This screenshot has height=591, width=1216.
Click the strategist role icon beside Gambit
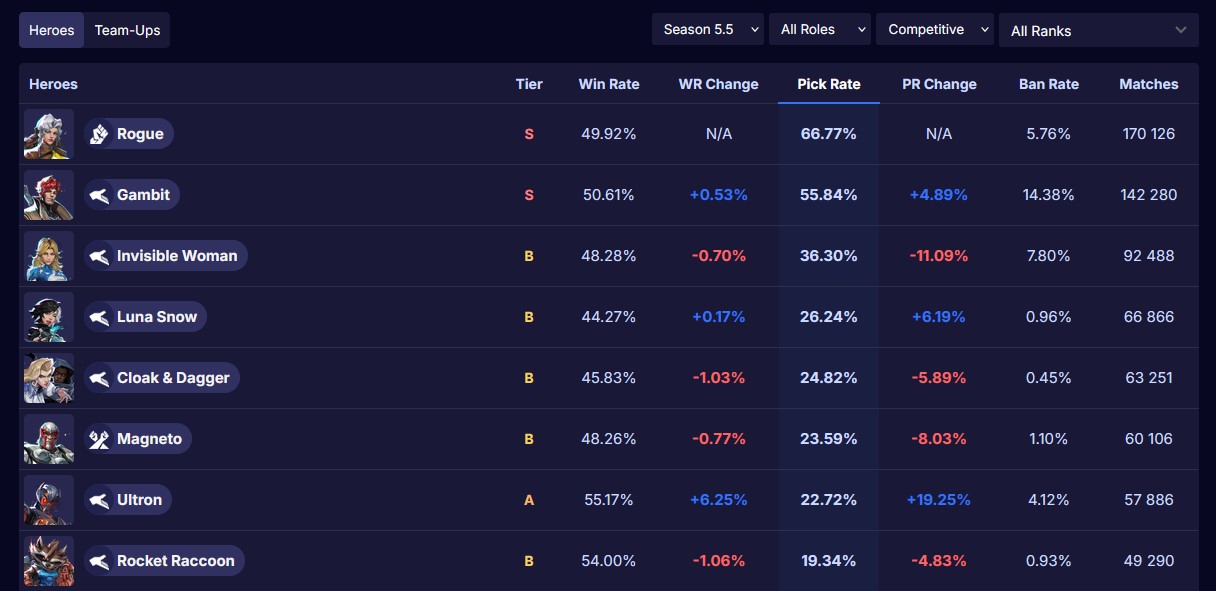tap(99, 195)
